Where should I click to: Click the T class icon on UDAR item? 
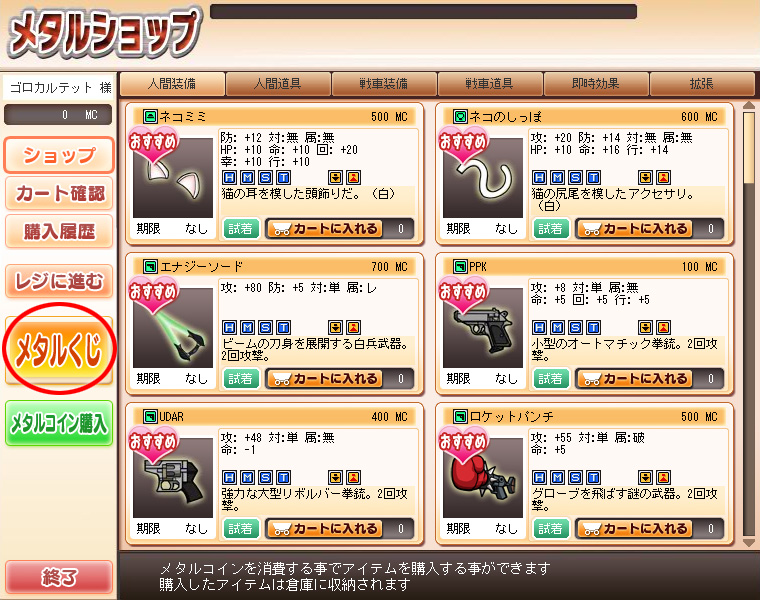284,477
